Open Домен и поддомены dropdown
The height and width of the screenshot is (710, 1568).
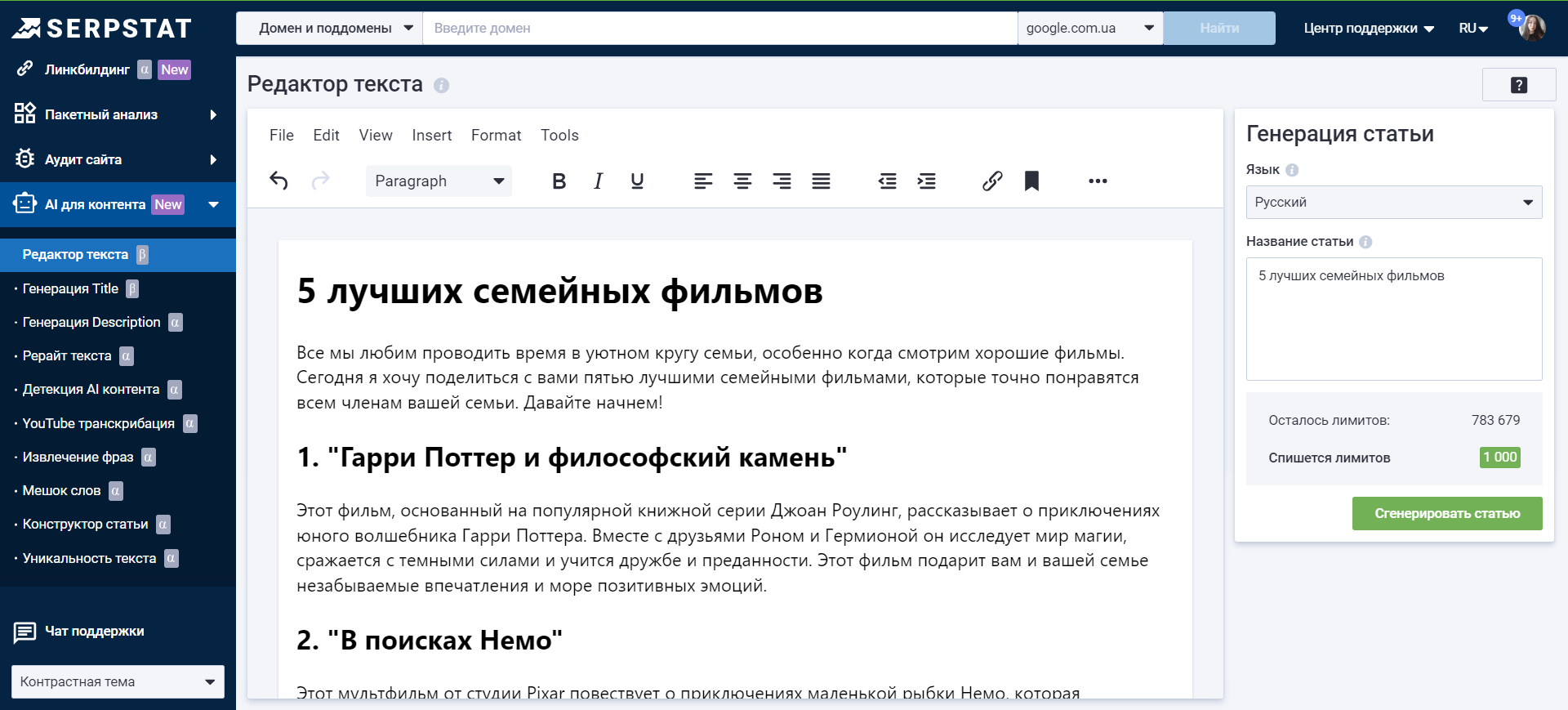[x=329, y=28]
